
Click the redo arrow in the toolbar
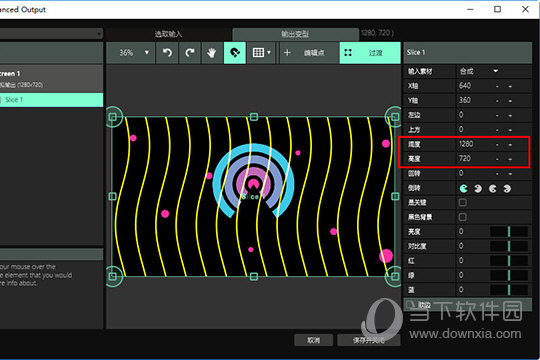(189, 53)
